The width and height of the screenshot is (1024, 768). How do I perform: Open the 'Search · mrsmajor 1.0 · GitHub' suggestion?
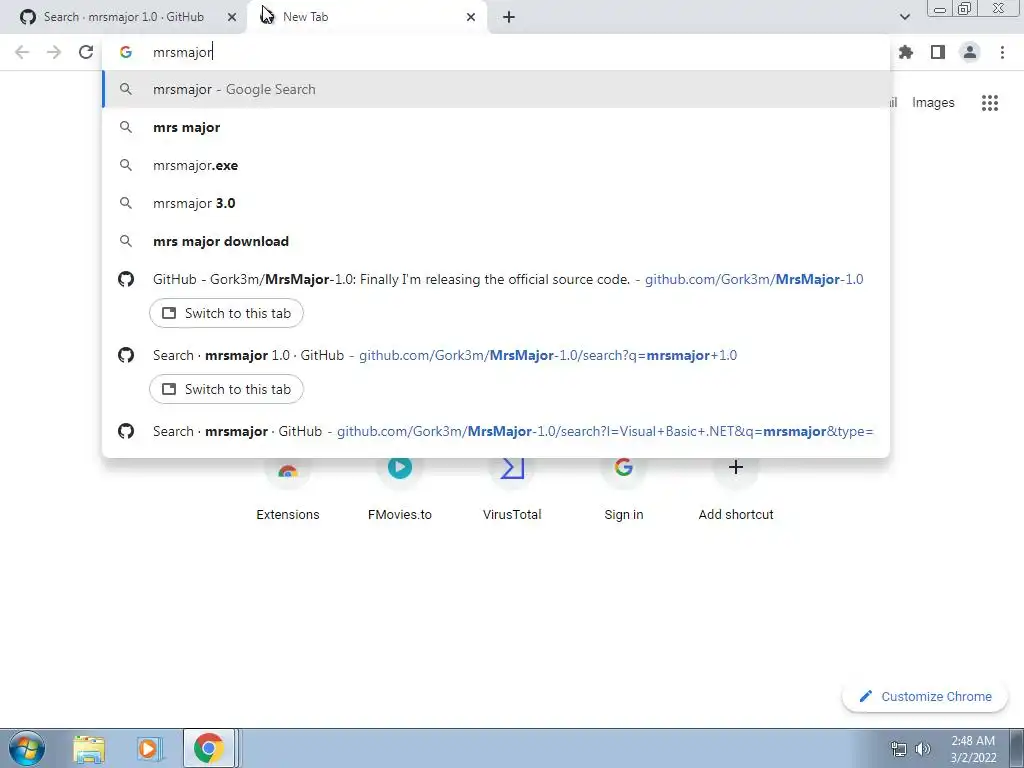point(496,355)
